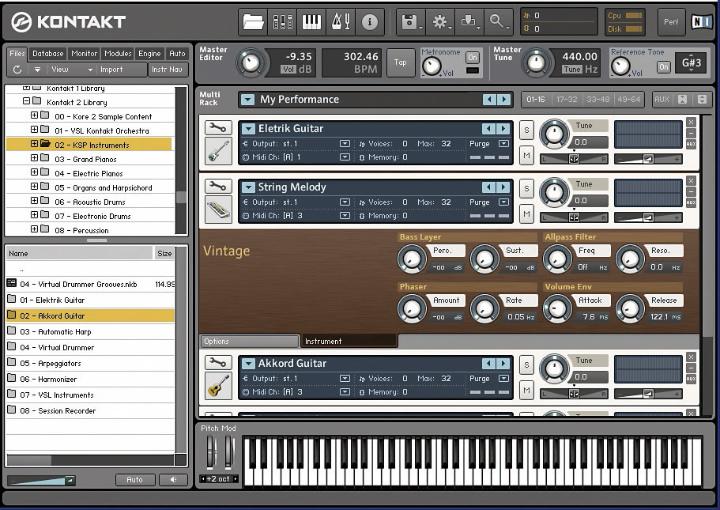Click the Eletrik Guitar volume slider
The height and width of the screenshot is (510, 720).
click(648, 159)
